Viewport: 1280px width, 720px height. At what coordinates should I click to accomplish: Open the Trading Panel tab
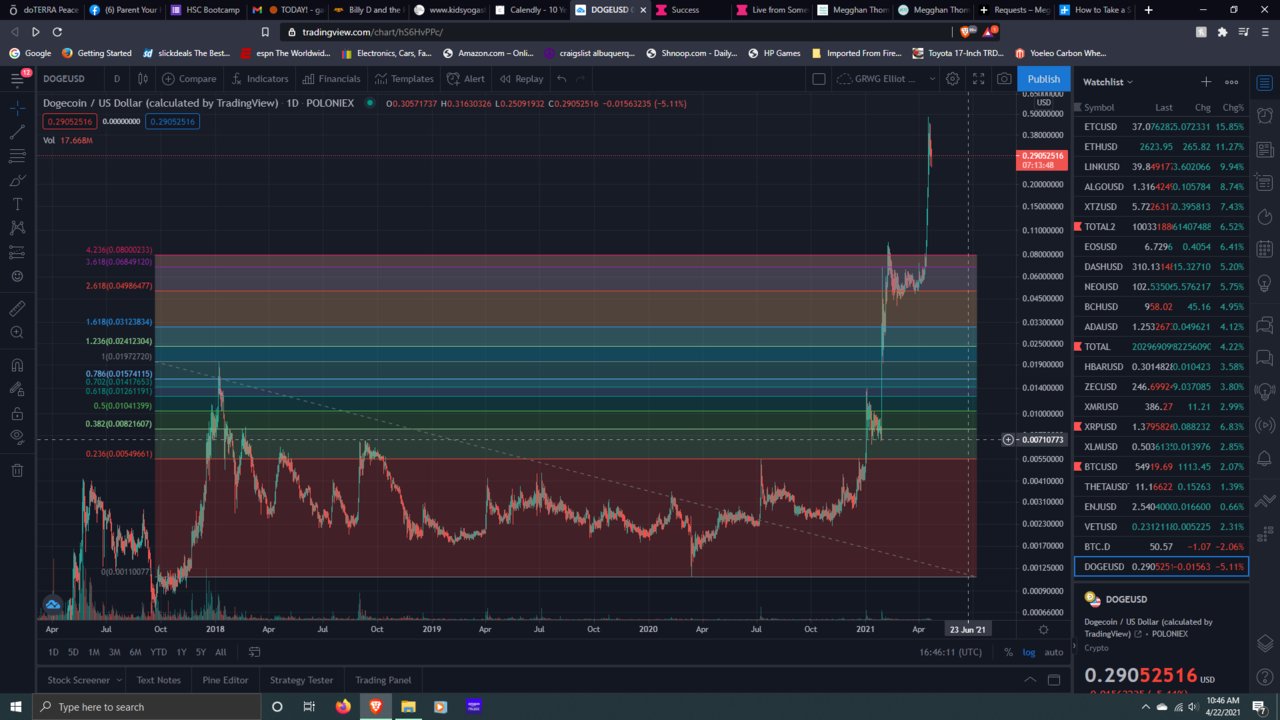point(383,680)
